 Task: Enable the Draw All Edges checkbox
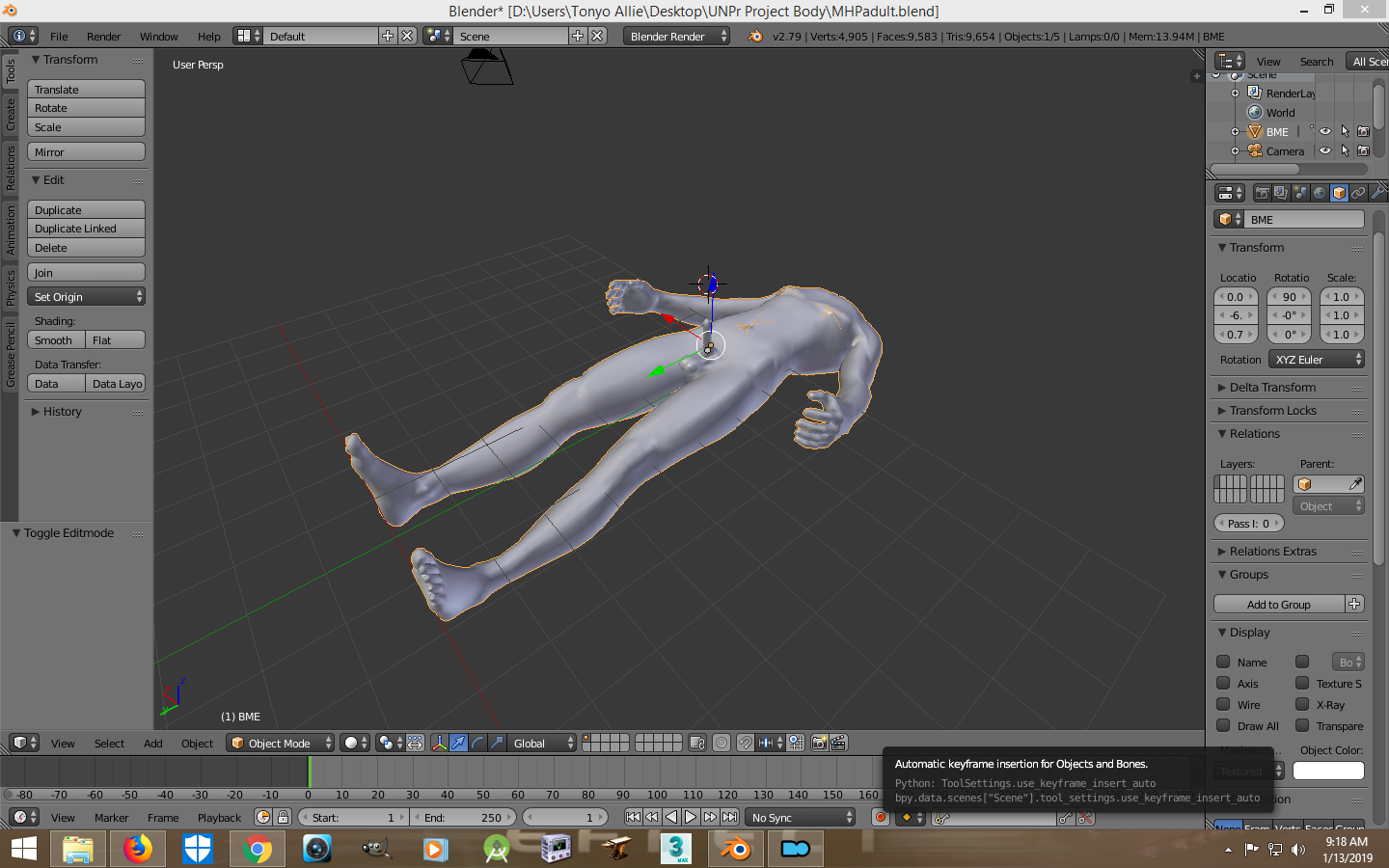(x=1223, y=725)
